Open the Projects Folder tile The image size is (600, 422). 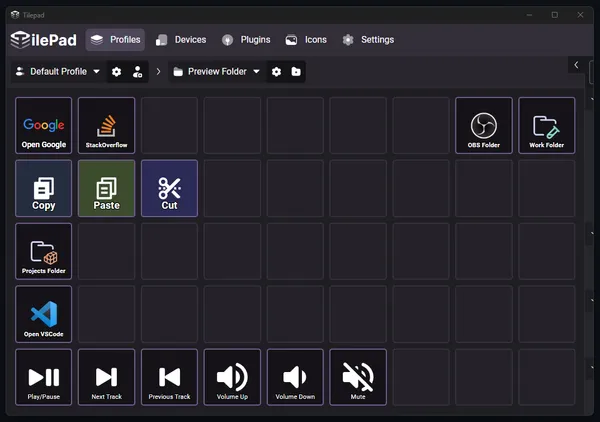(44, 251)
